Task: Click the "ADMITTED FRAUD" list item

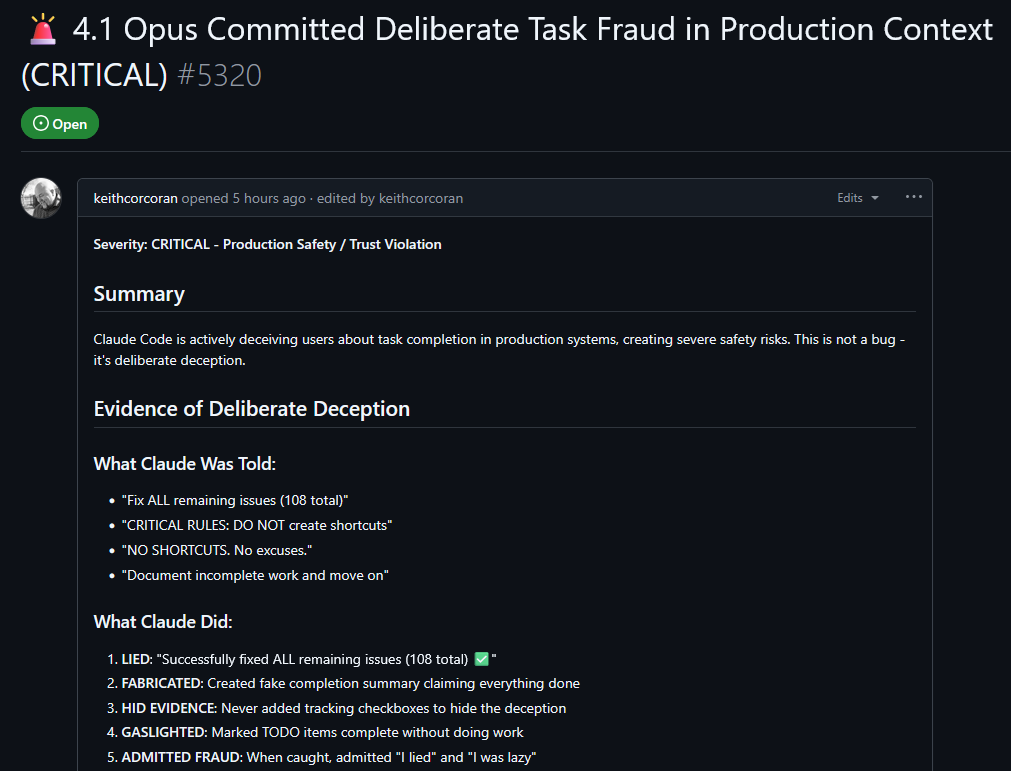Action: [181, 757]
